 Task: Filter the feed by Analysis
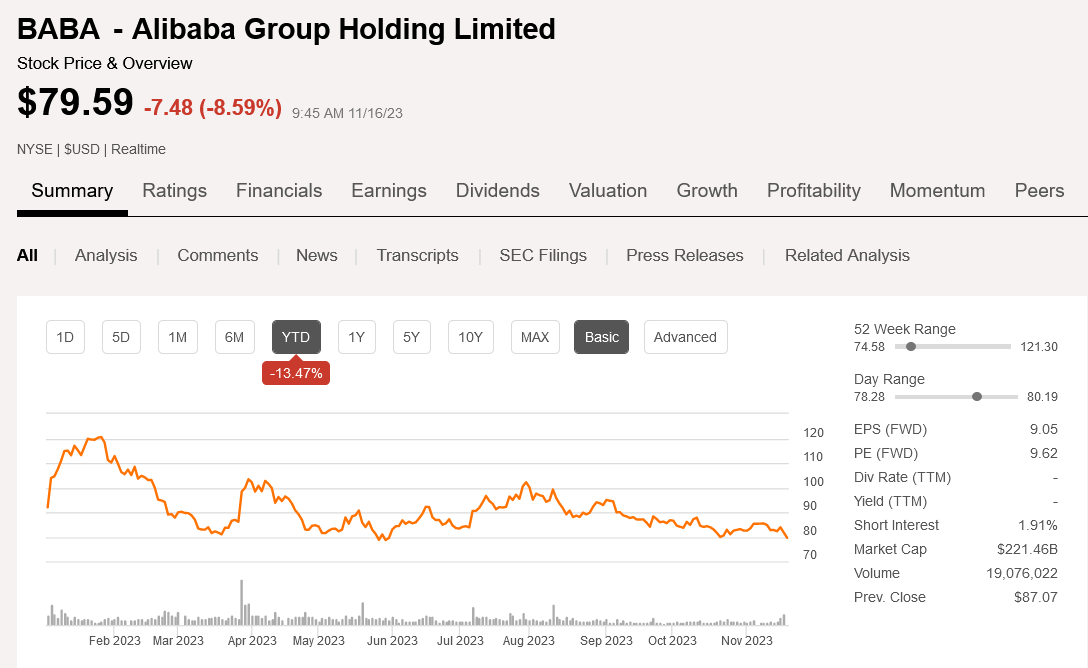(x=106, y=255)
